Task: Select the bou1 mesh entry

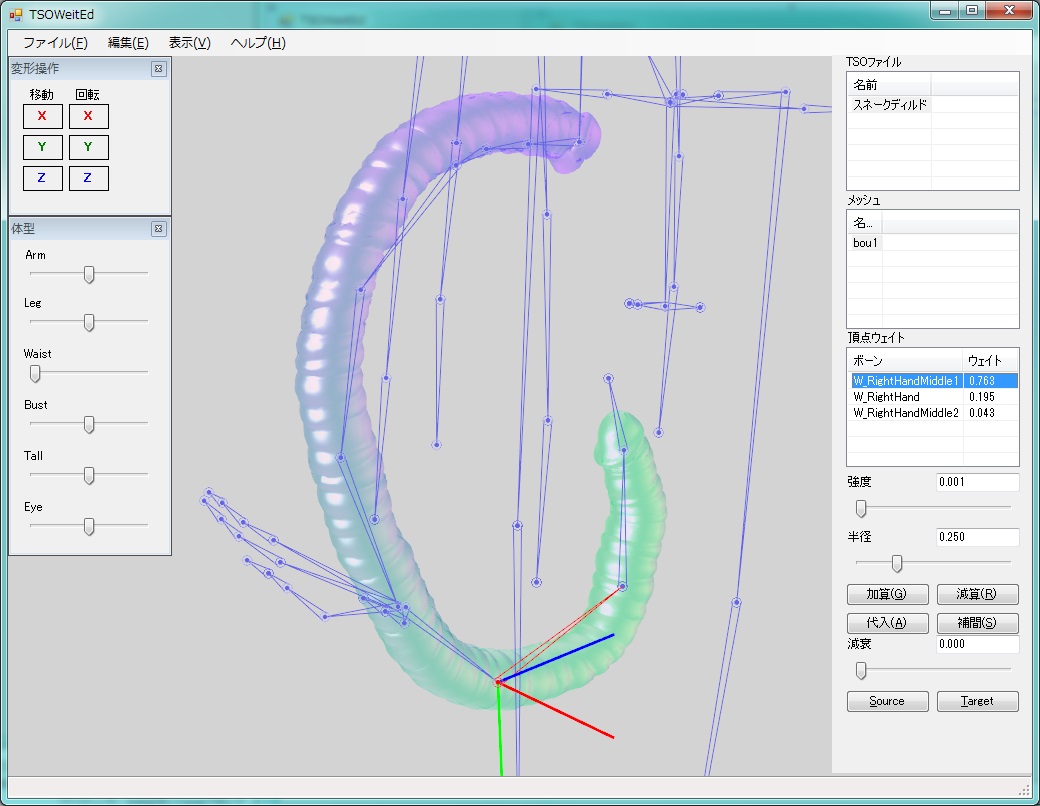Action: coord(866,243)
